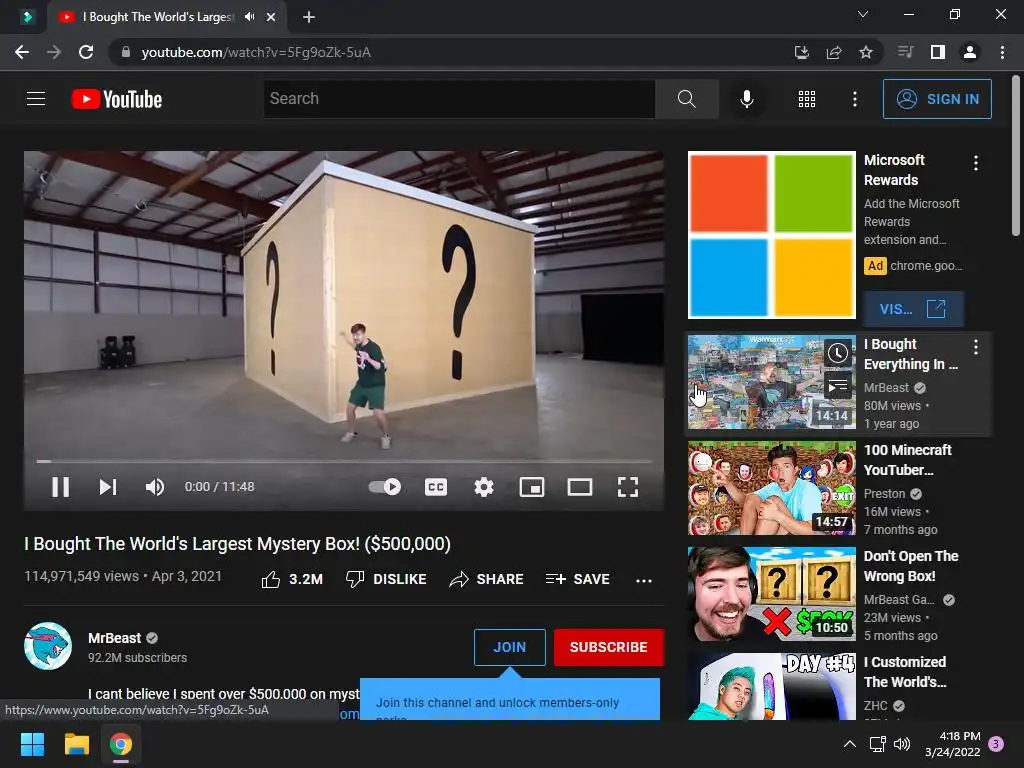This screenshot has width=1024, height=768.
Task: Click the ad VISIT button
Action: tap(913, 309)
